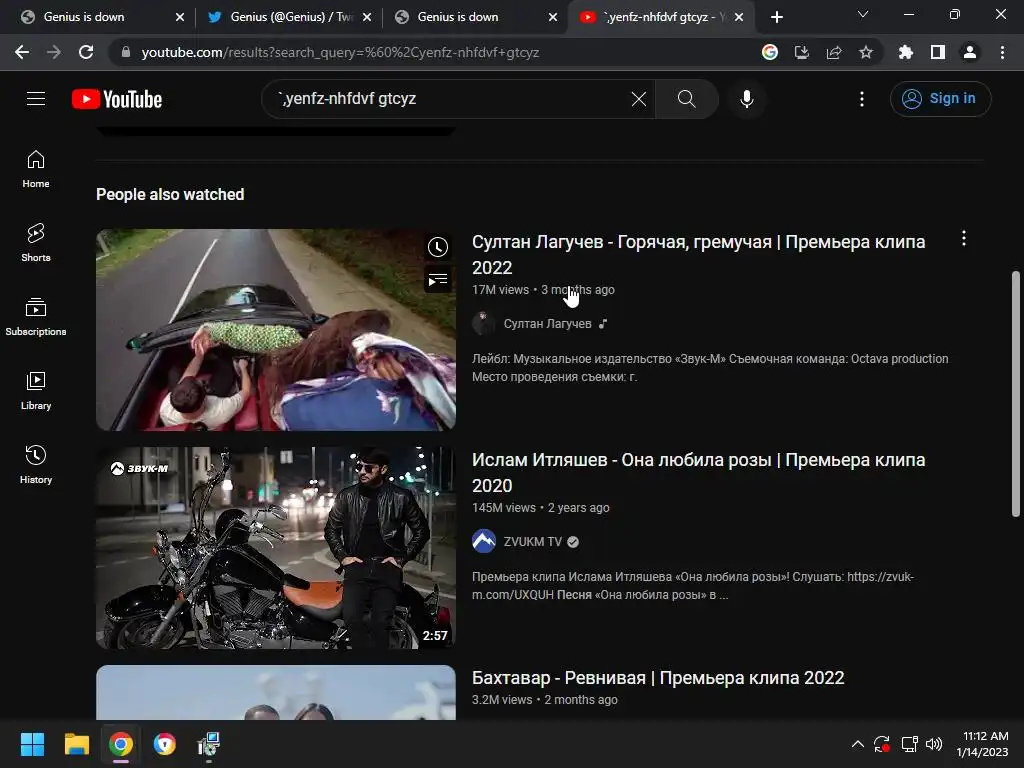Play the motorcycle video thumbnail
1024x768 pixels.
tap(276, 547)
